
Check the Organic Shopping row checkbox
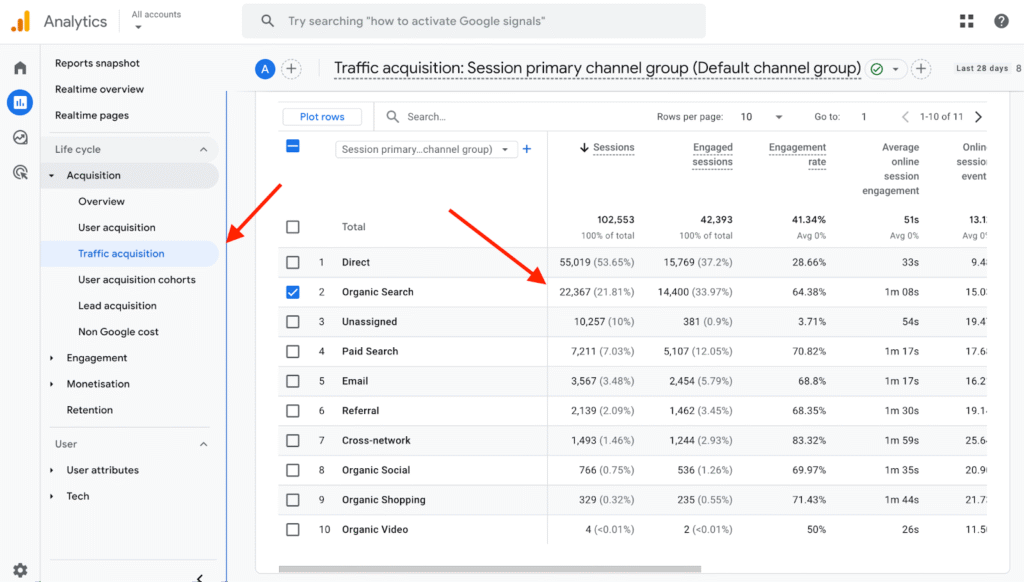click(x=293, y=500)
